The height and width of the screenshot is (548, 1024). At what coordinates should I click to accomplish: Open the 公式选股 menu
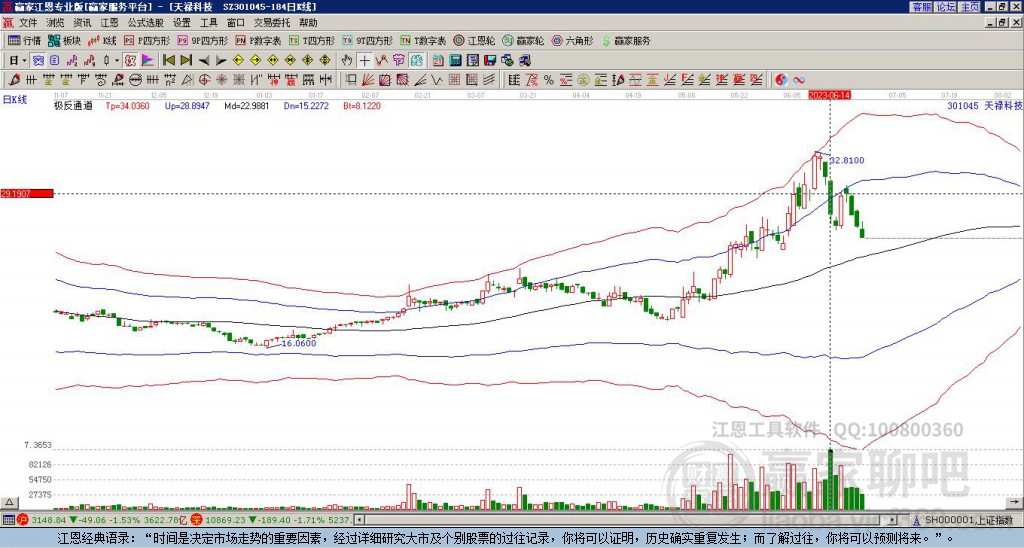(146, 23)
